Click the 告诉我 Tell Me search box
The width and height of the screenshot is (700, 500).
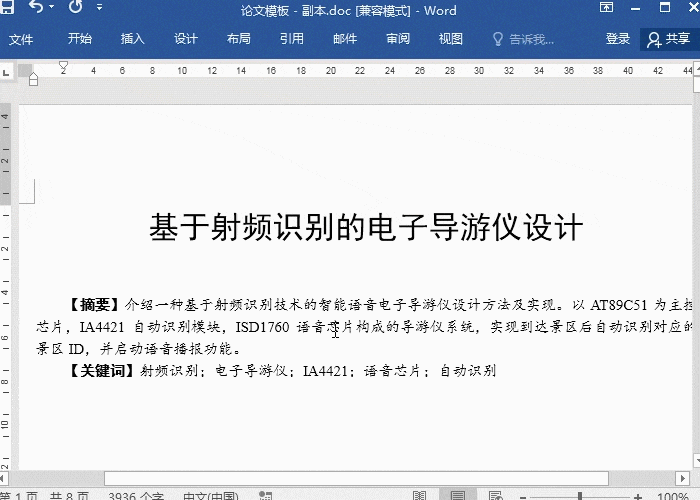coord(531,40)
